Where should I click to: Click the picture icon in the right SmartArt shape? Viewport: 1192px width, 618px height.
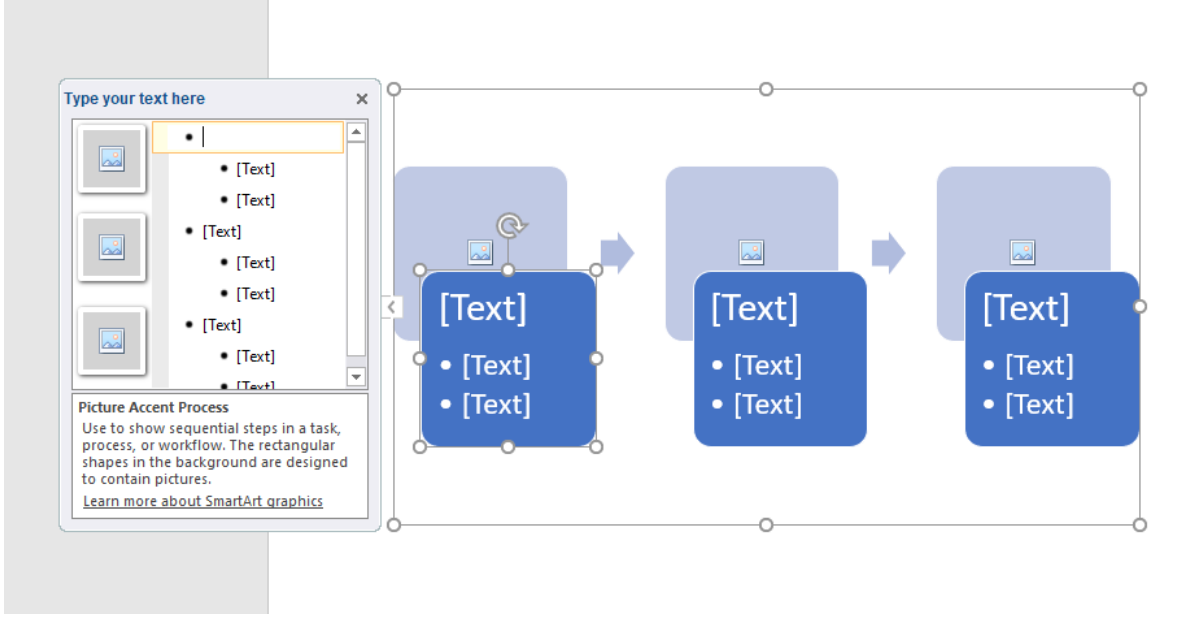(1022, 252)
